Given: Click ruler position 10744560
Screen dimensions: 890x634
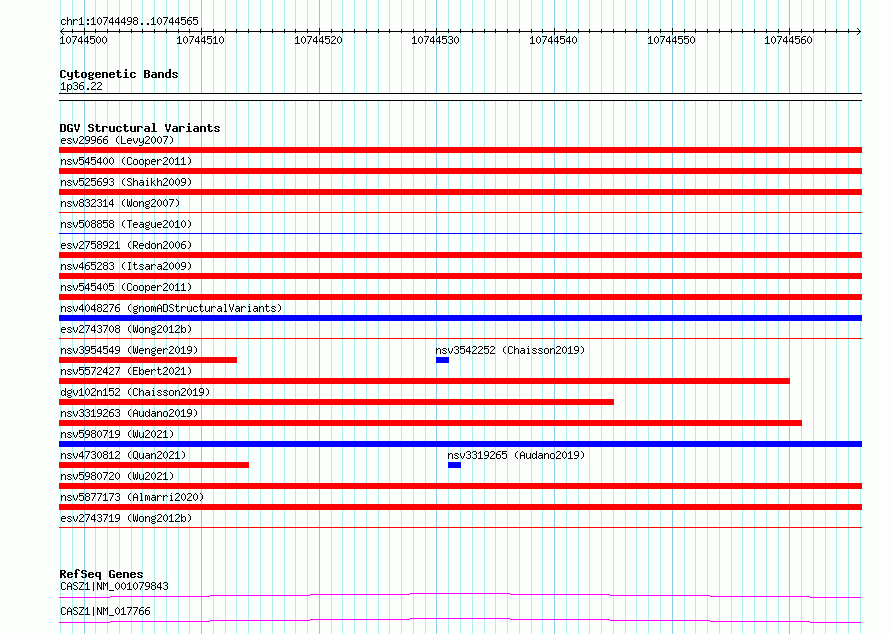Looking at the screenshot, I should (788, 40).
